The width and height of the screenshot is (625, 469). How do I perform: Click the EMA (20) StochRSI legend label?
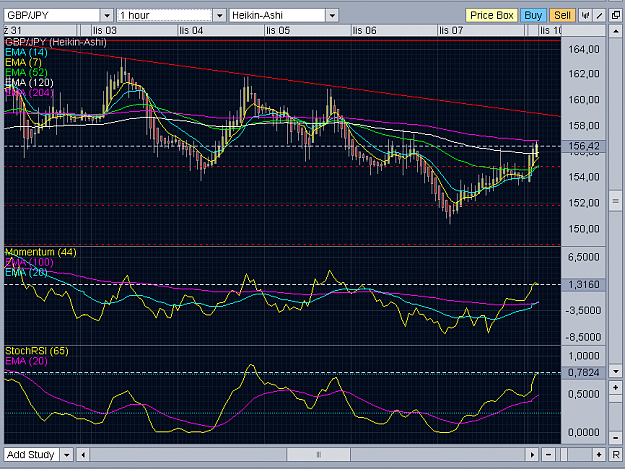[x=26, y=361]
